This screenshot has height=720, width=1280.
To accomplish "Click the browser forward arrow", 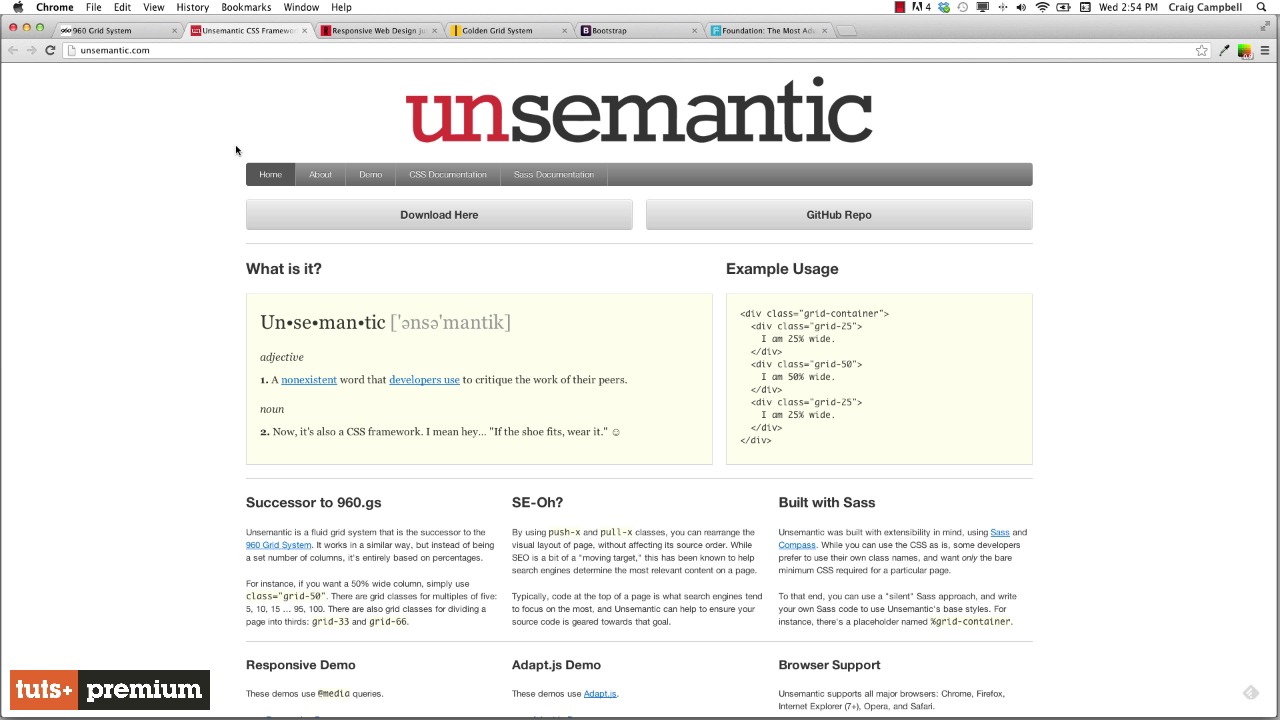I will (x=31, y=50).
